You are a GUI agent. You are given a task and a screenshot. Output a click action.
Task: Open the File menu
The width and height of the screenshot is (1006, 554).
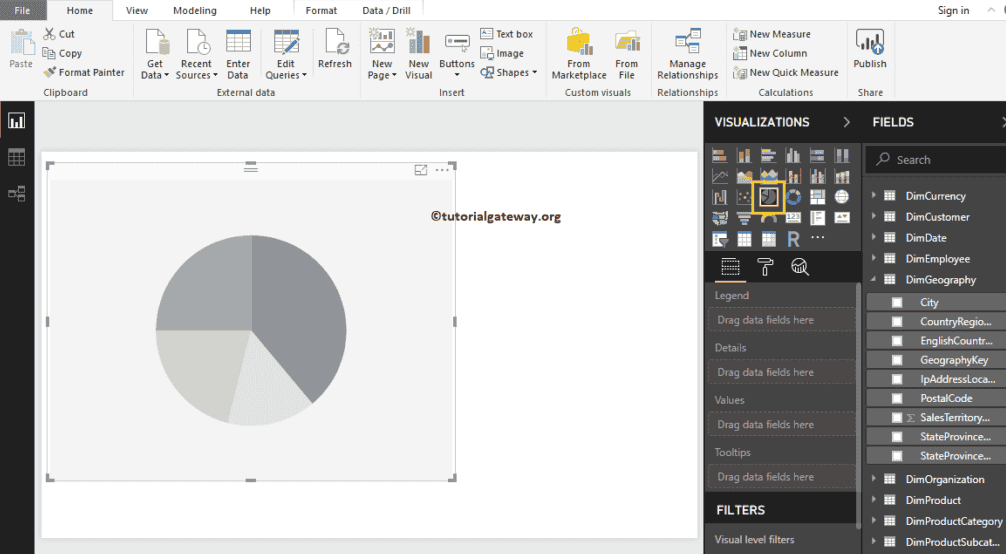click(22, 11)
